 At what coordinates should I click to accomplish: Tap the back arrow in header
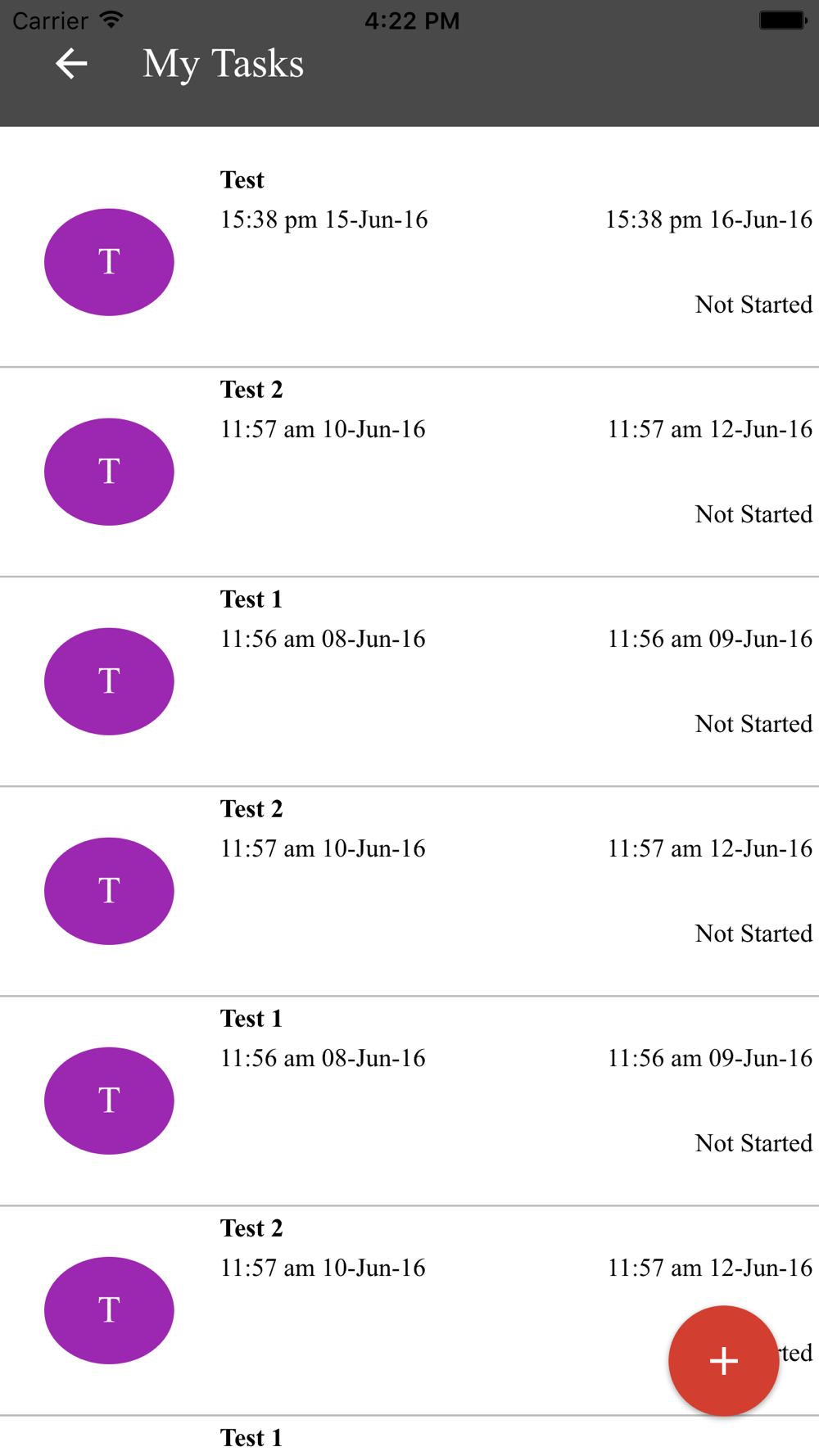click(71, 64)
